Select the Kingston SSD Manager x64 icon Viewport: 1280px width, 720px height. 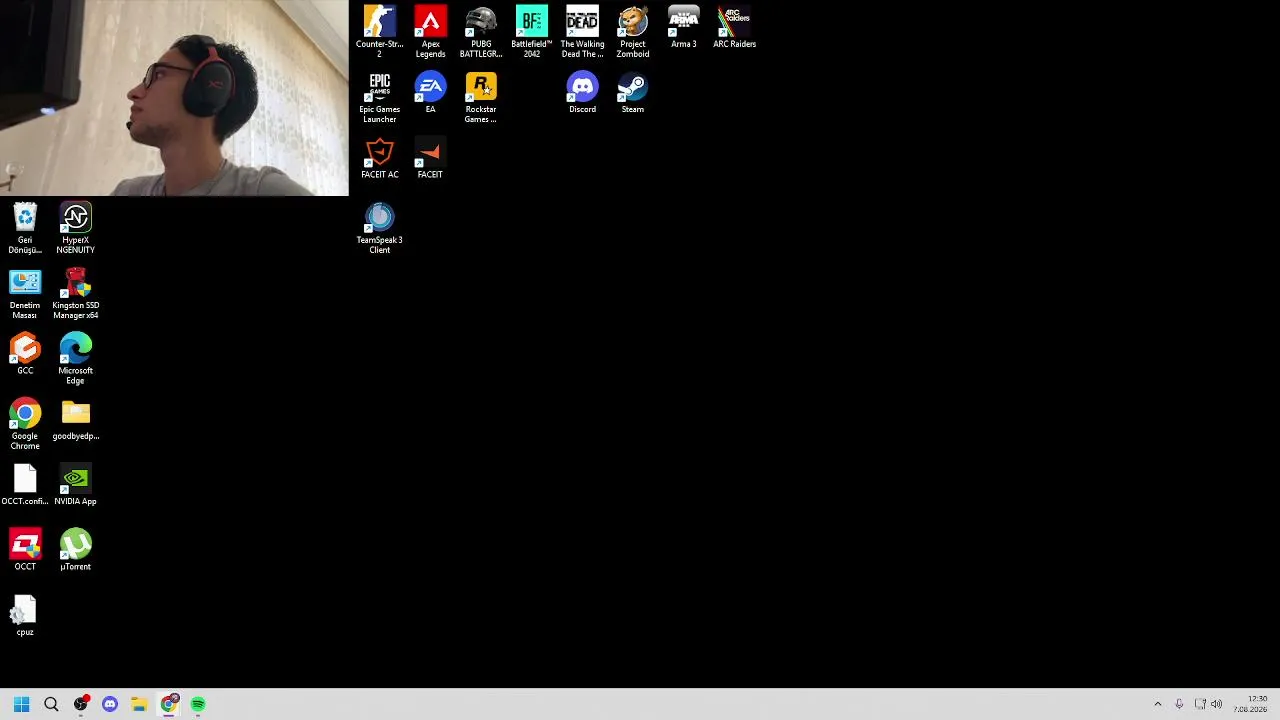[76, 294]
